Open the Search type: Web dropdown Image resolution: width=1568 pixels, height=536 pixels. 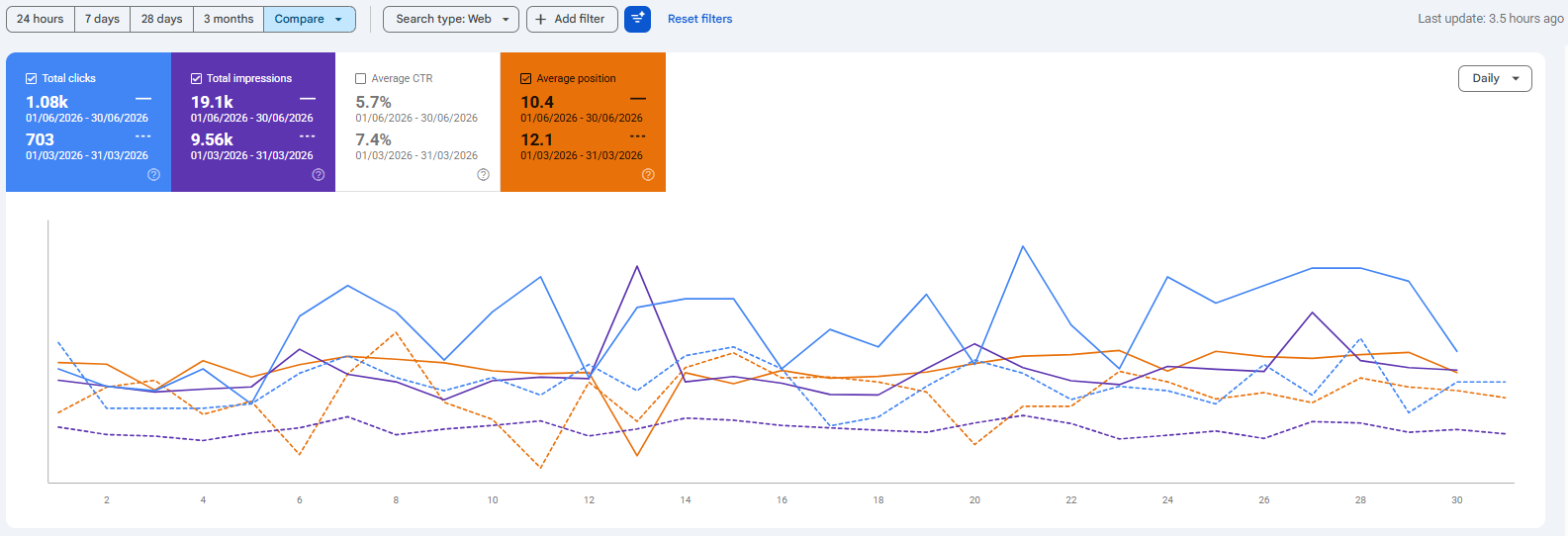click(x=451, y=19)
